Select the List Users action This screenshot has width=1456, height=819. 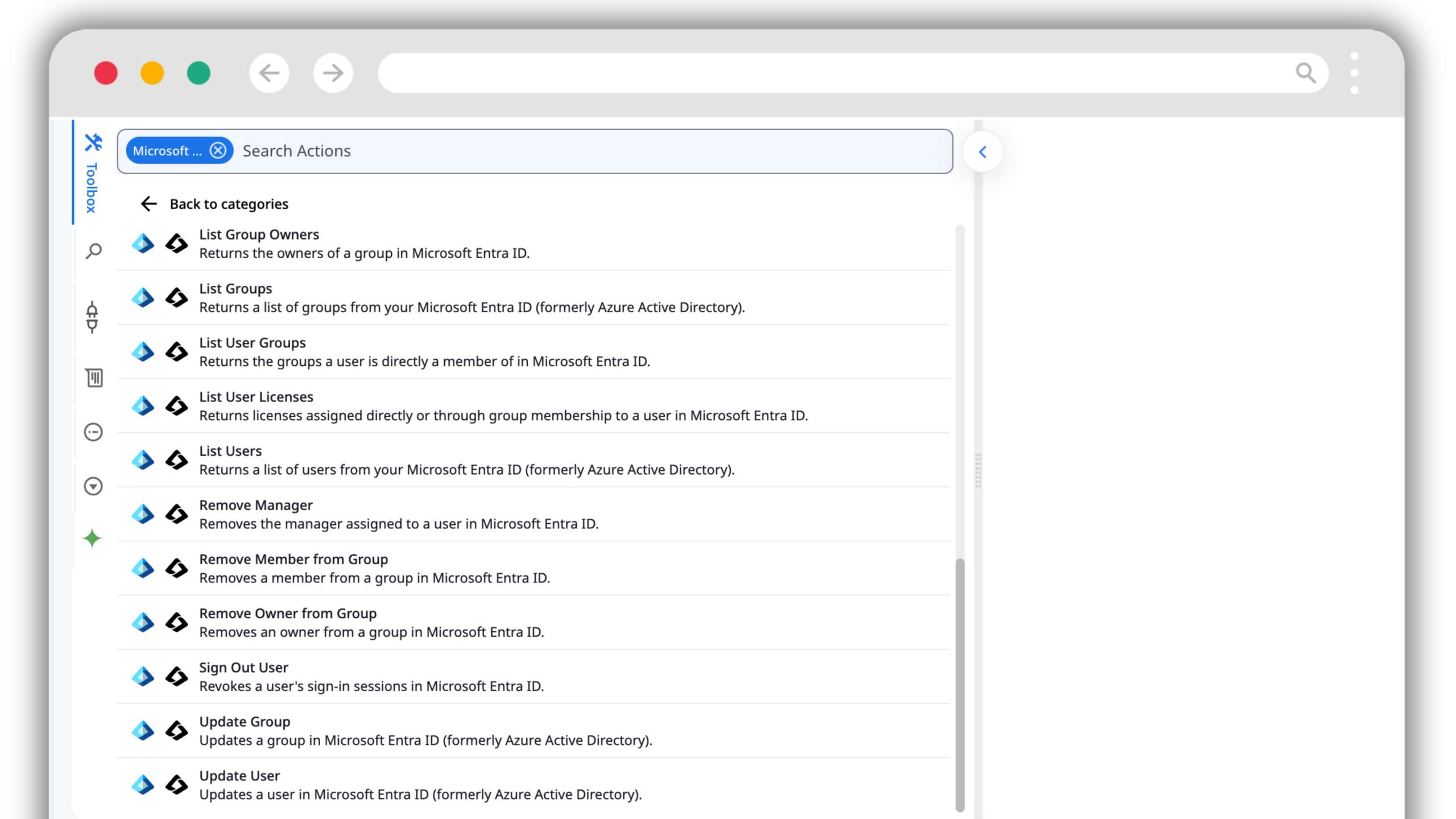pyautogui.click(x=533, y=460)
